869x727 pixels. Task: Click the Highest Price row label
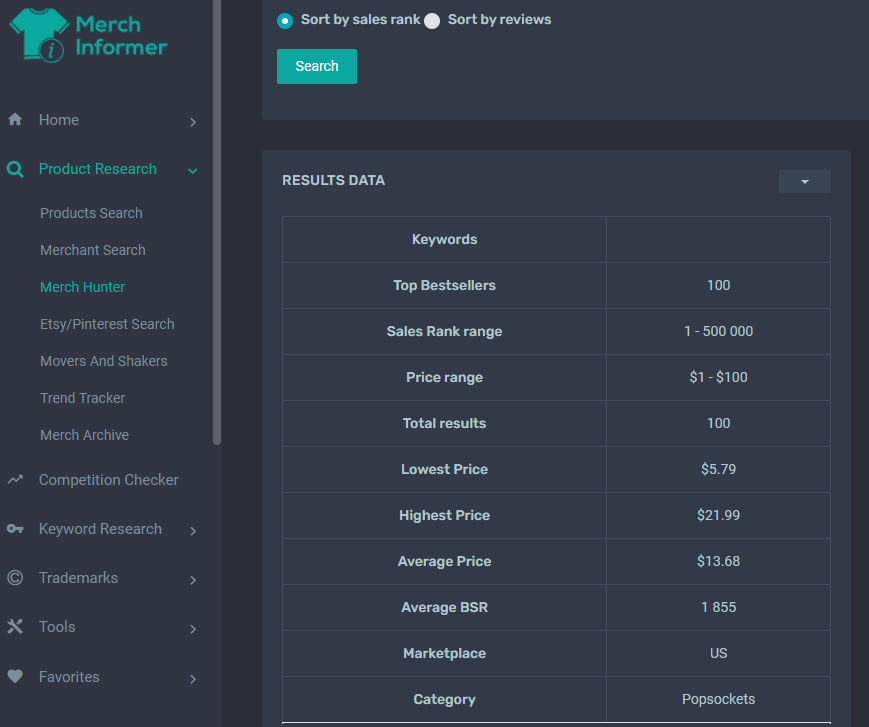(444, 515)
